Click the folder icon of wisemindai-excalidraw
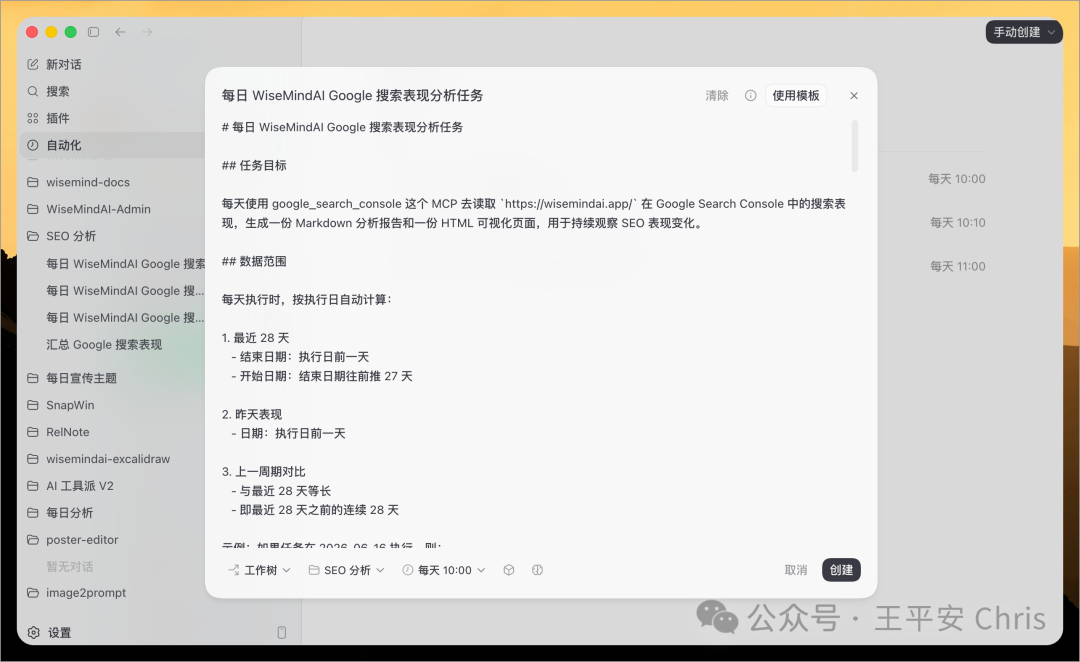This screenshot has width=1080, height=662. click(32, 459)
